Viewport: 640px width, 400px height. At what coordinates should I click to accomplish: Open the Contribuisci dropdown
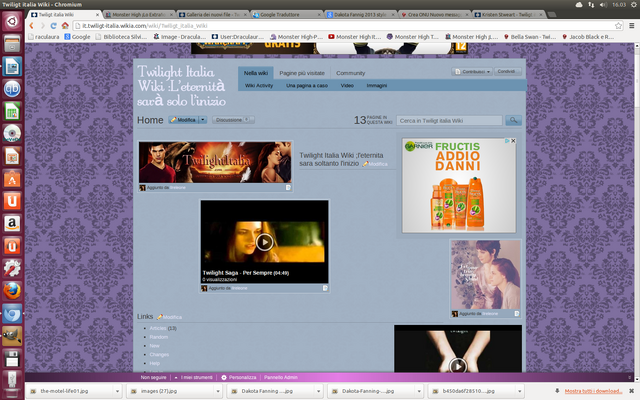pyautogui.click(x=472, y=71)
